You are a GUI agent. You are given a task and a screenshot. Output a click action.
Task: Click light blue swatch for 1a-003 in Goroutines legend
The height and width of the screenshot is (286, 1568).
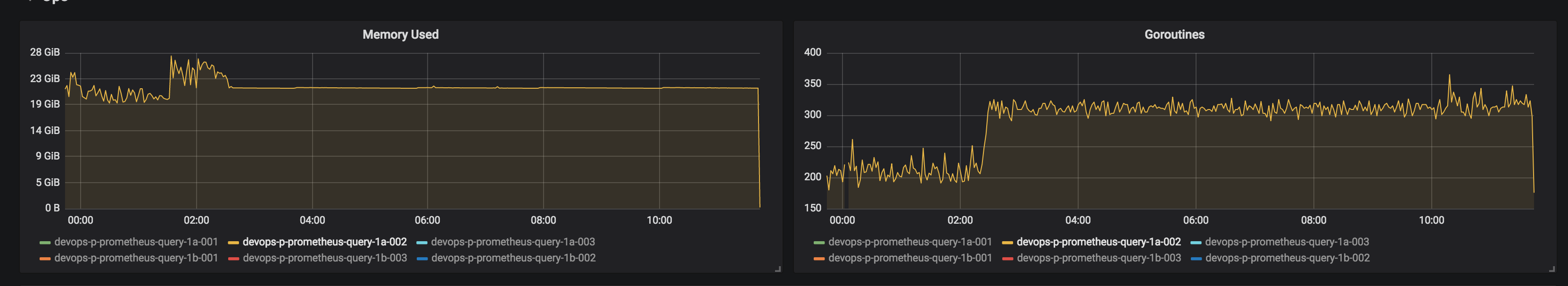1196,243
